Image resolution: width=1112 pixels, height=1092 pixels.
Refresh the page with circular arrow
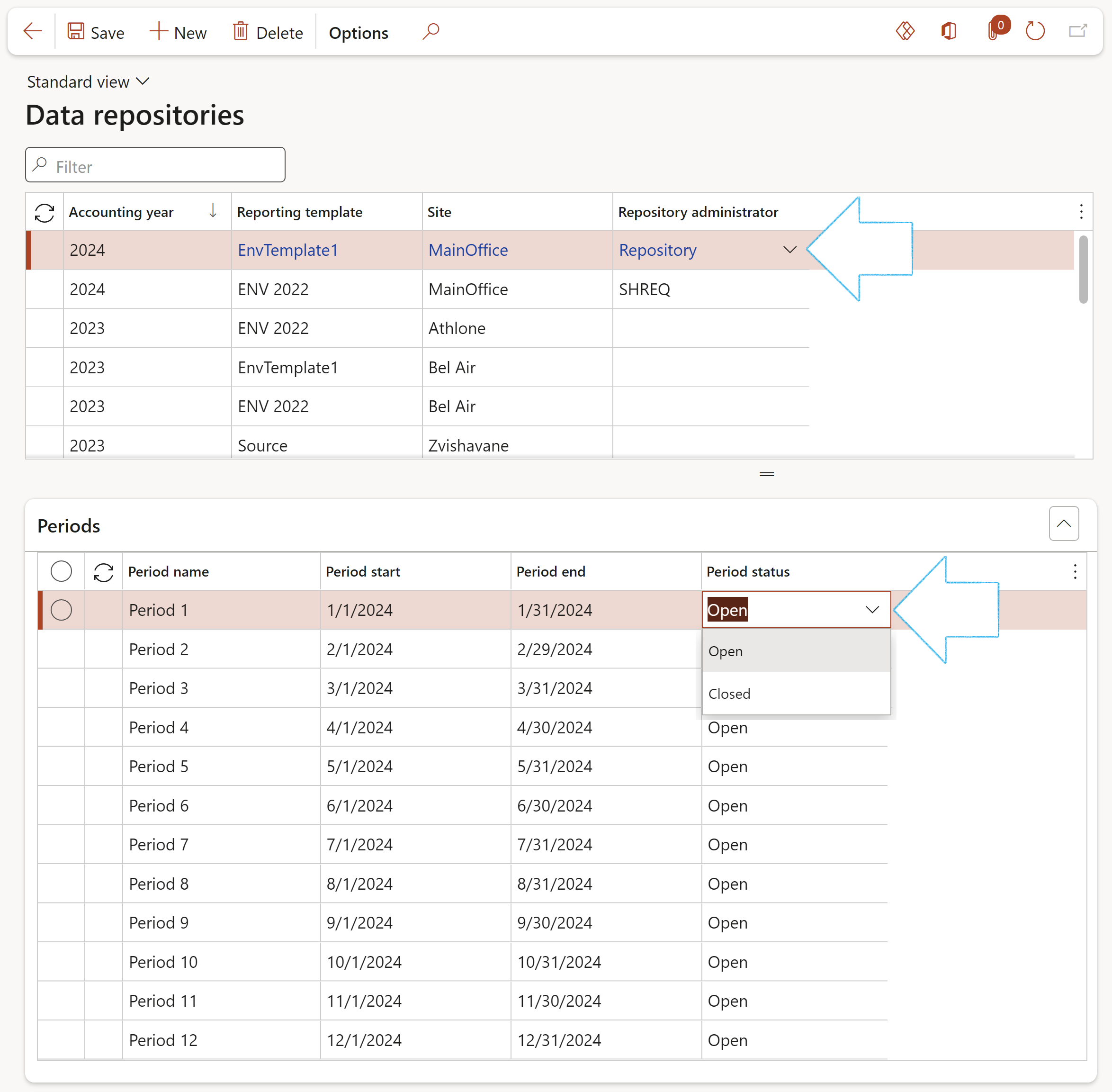coord(1035,31)
